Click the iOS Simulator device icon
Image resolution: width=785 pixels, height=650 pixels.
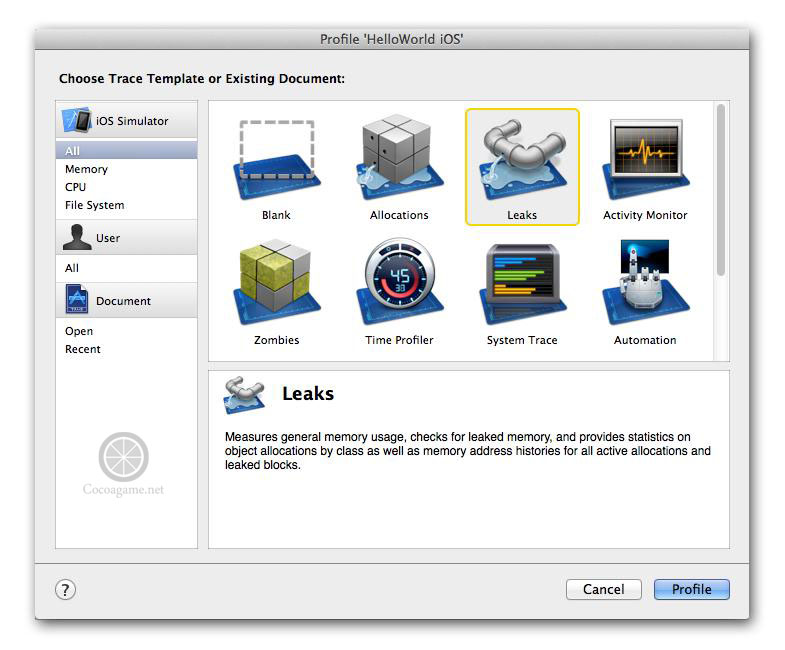[77, 120]
